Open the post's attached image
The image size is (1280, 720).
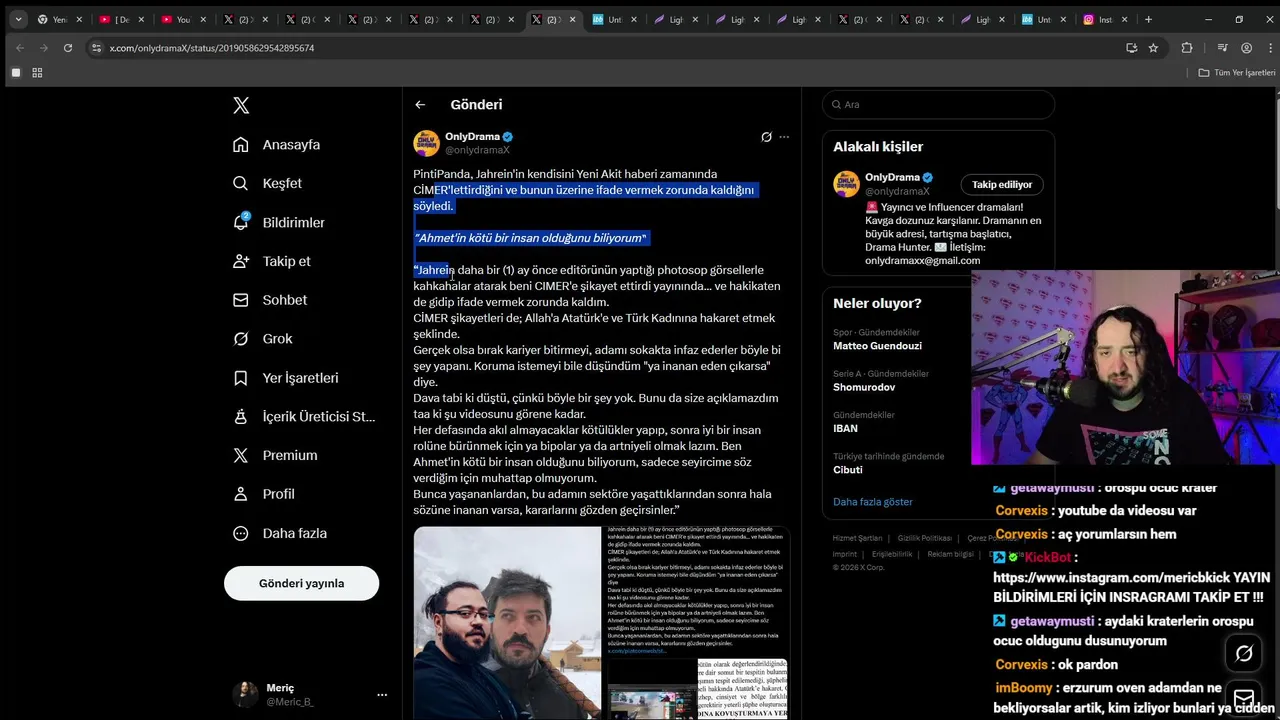tap(602, 623)
